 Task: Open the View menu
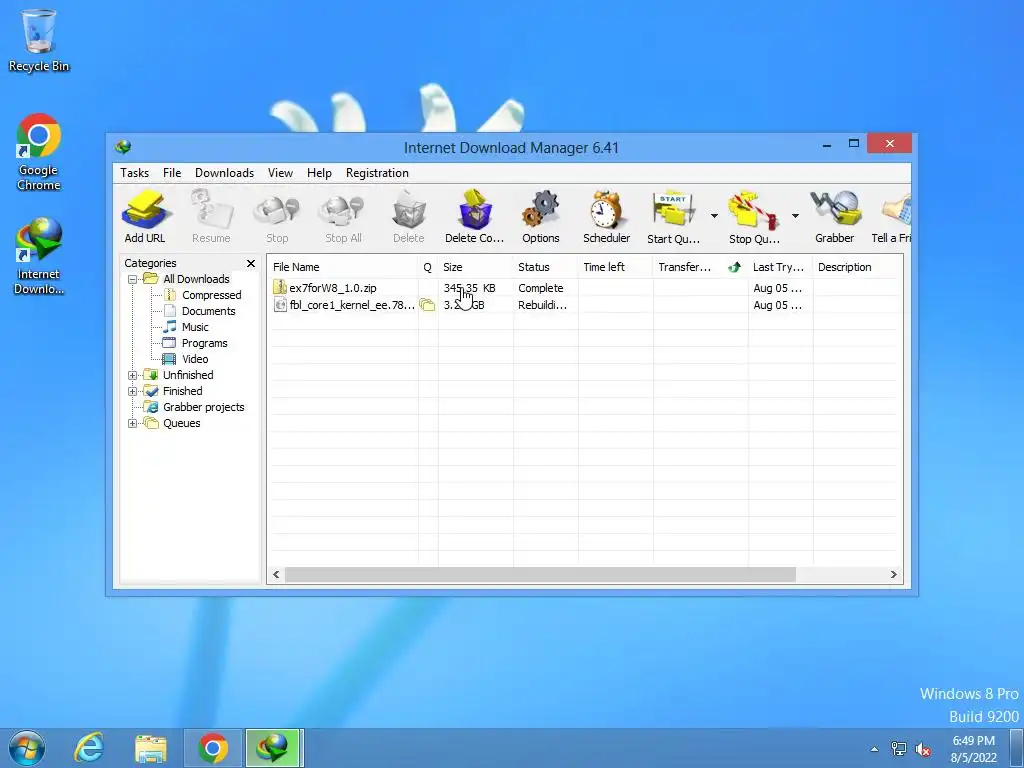pyautogui.click(x=280, y=173)
